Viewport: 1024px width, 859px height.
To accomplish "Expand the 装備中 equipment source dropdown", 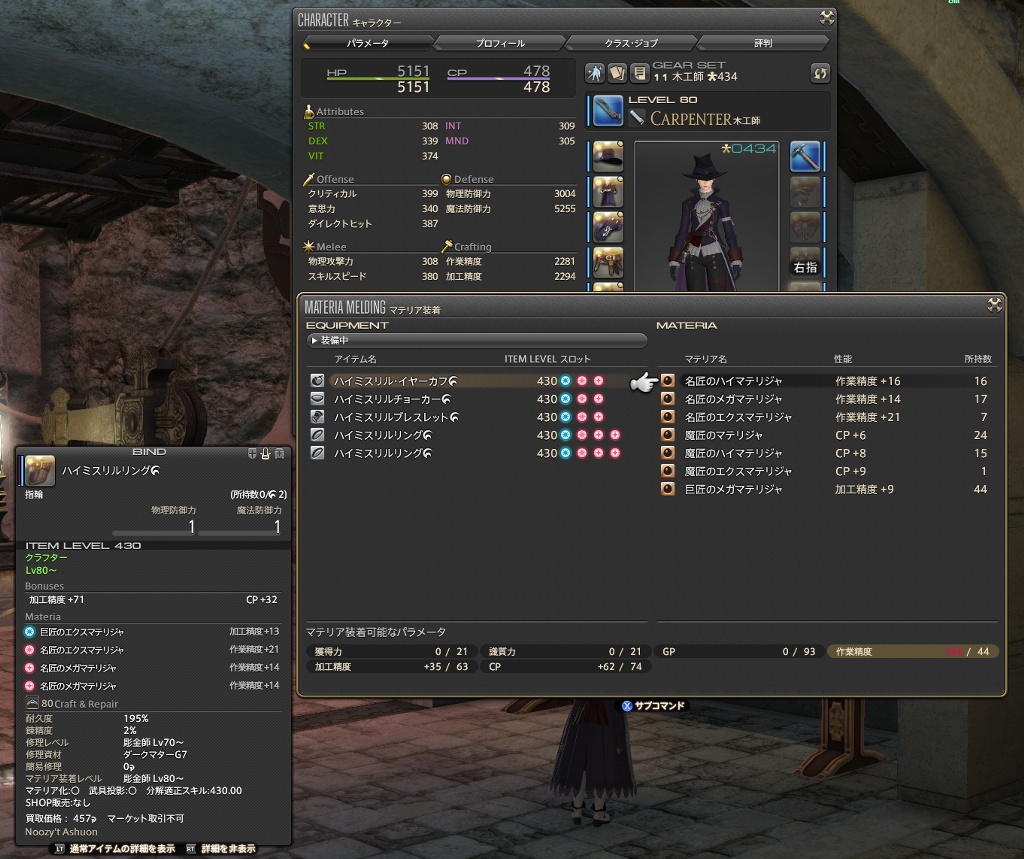I will tap(477, 340).
